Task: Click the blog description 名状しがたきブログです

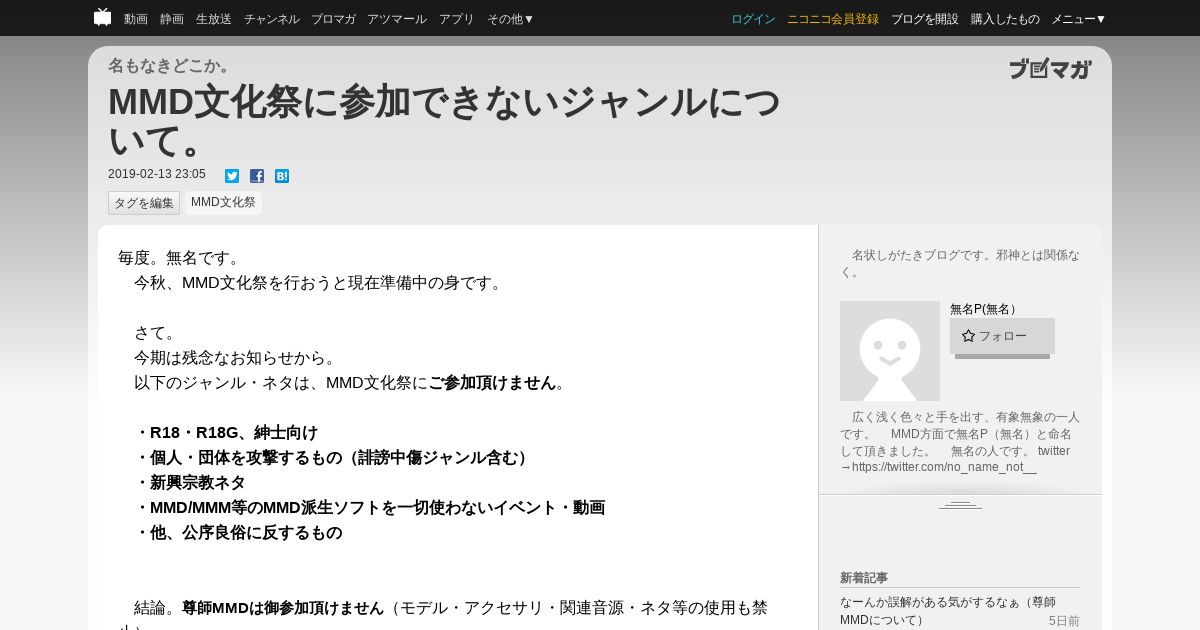Action: point(960,263)
